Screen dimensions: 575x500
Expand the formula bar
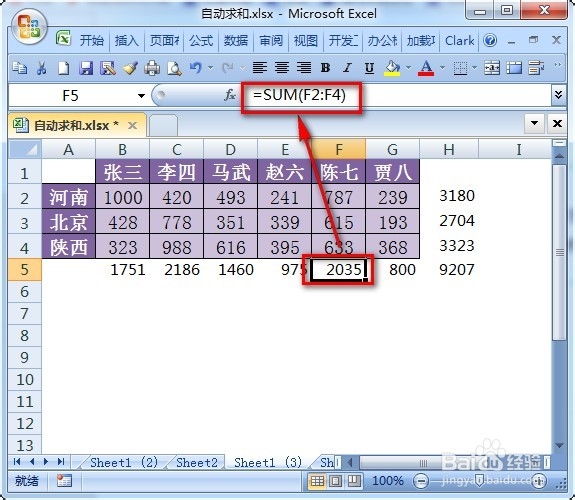[558, 95]
